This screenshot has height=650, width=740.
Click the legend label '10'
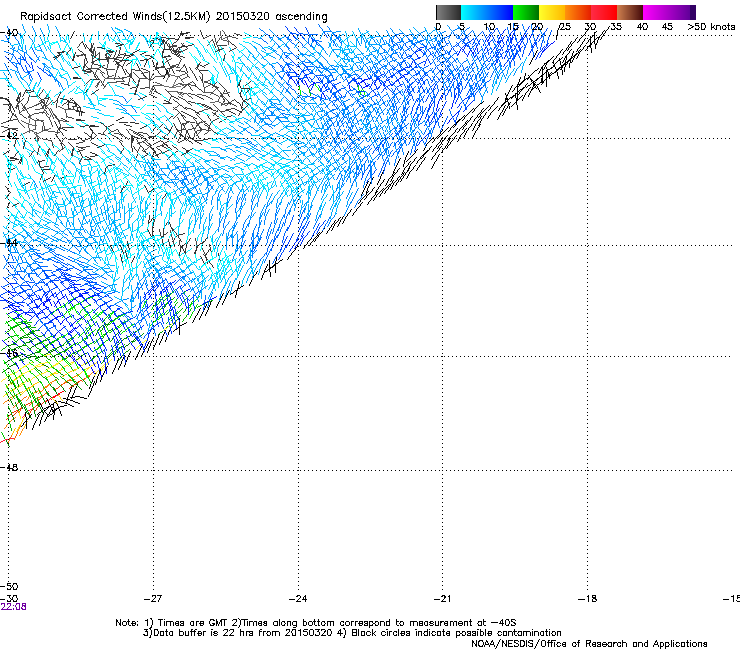[x=489, y=27]
